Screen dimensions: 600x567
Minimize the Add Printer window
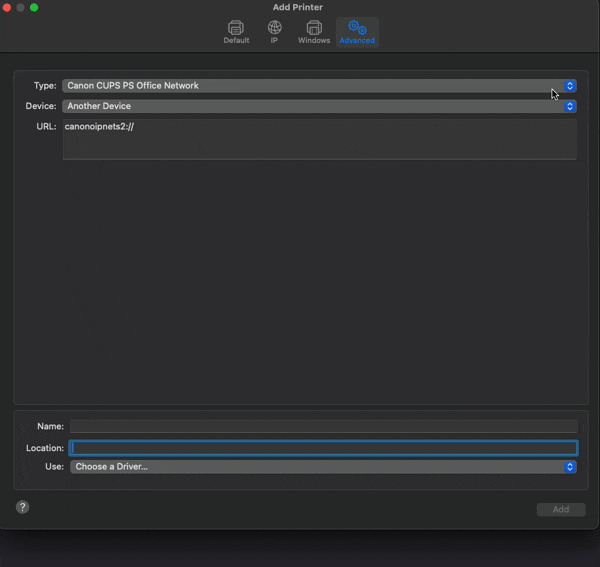click(x=20, y=7)
